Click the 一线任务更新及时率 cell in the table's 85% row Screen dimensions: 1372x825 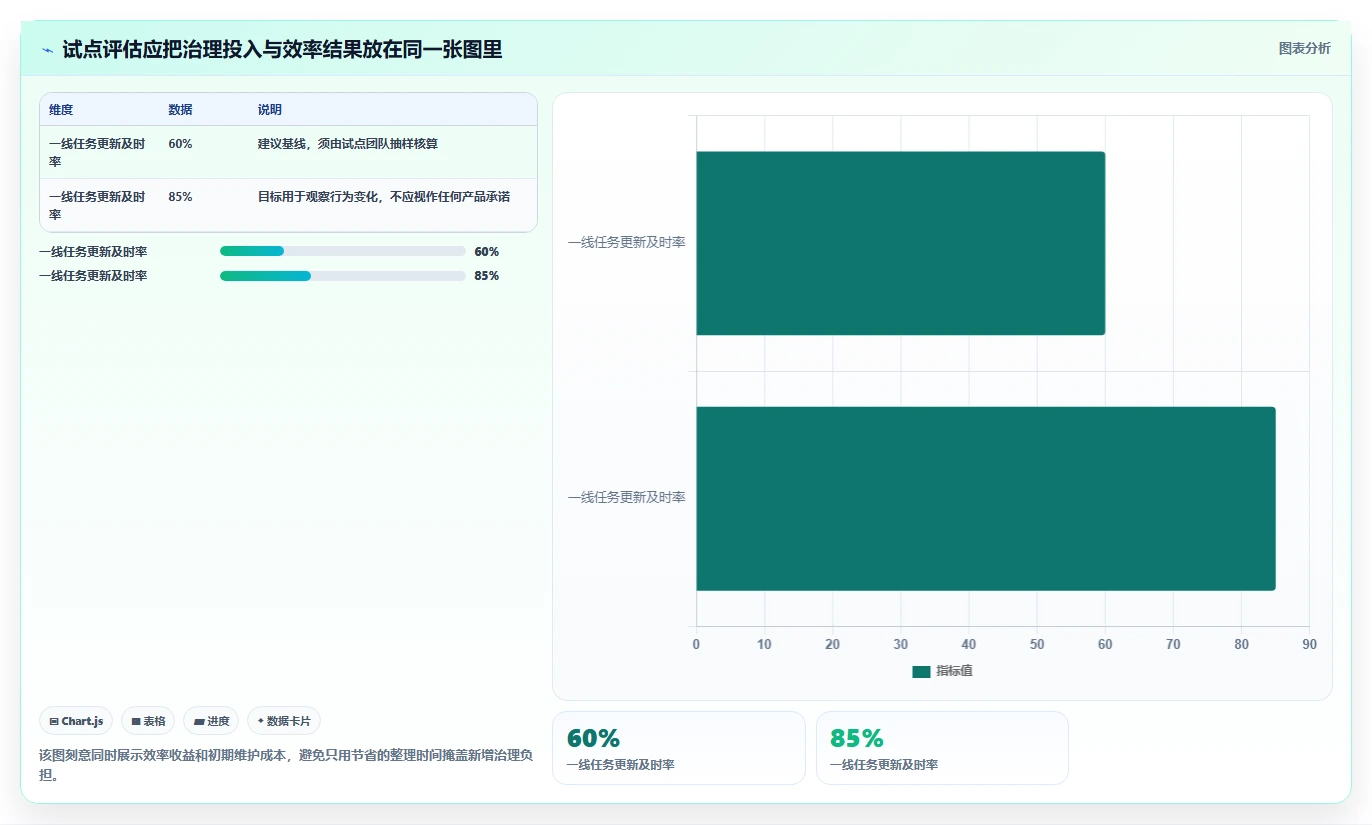pyautogui.click(x=98, y=205)
